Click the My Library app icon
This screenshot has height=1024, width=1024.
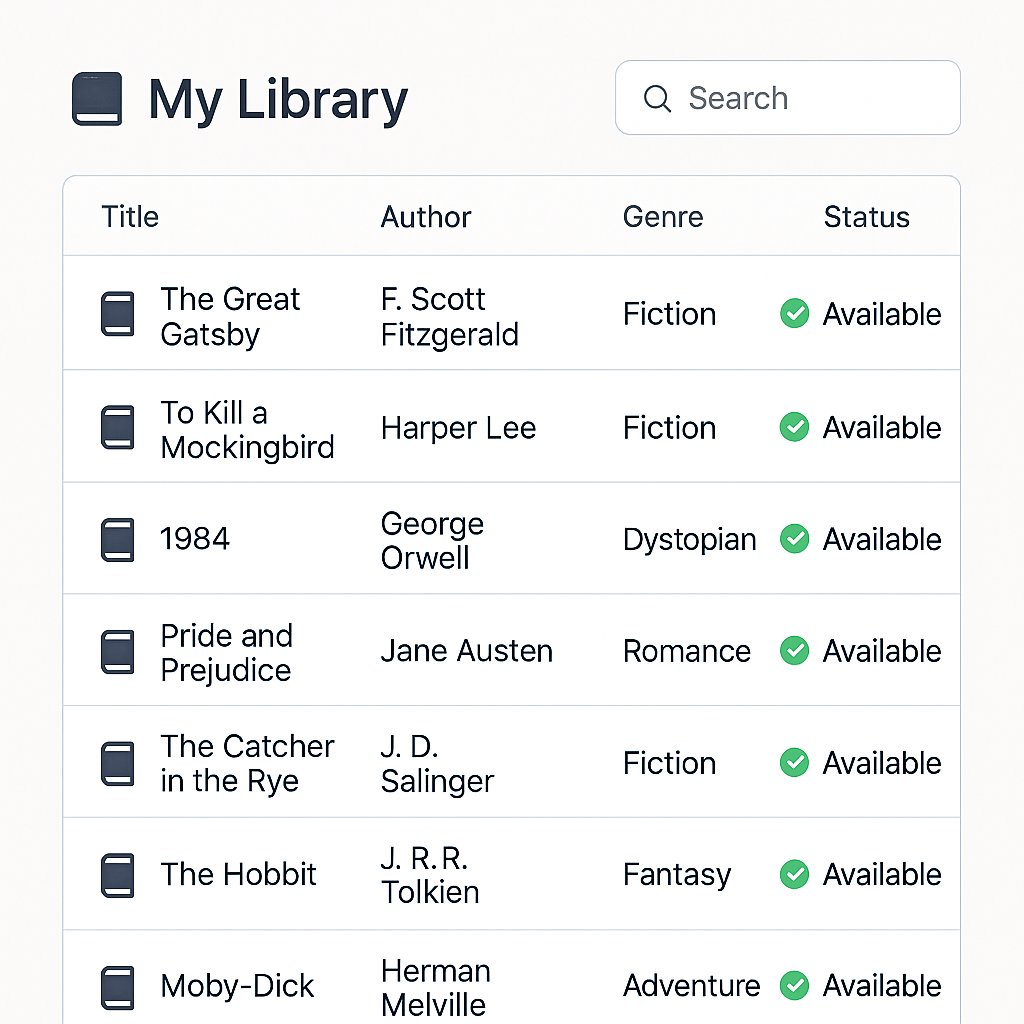96,98
